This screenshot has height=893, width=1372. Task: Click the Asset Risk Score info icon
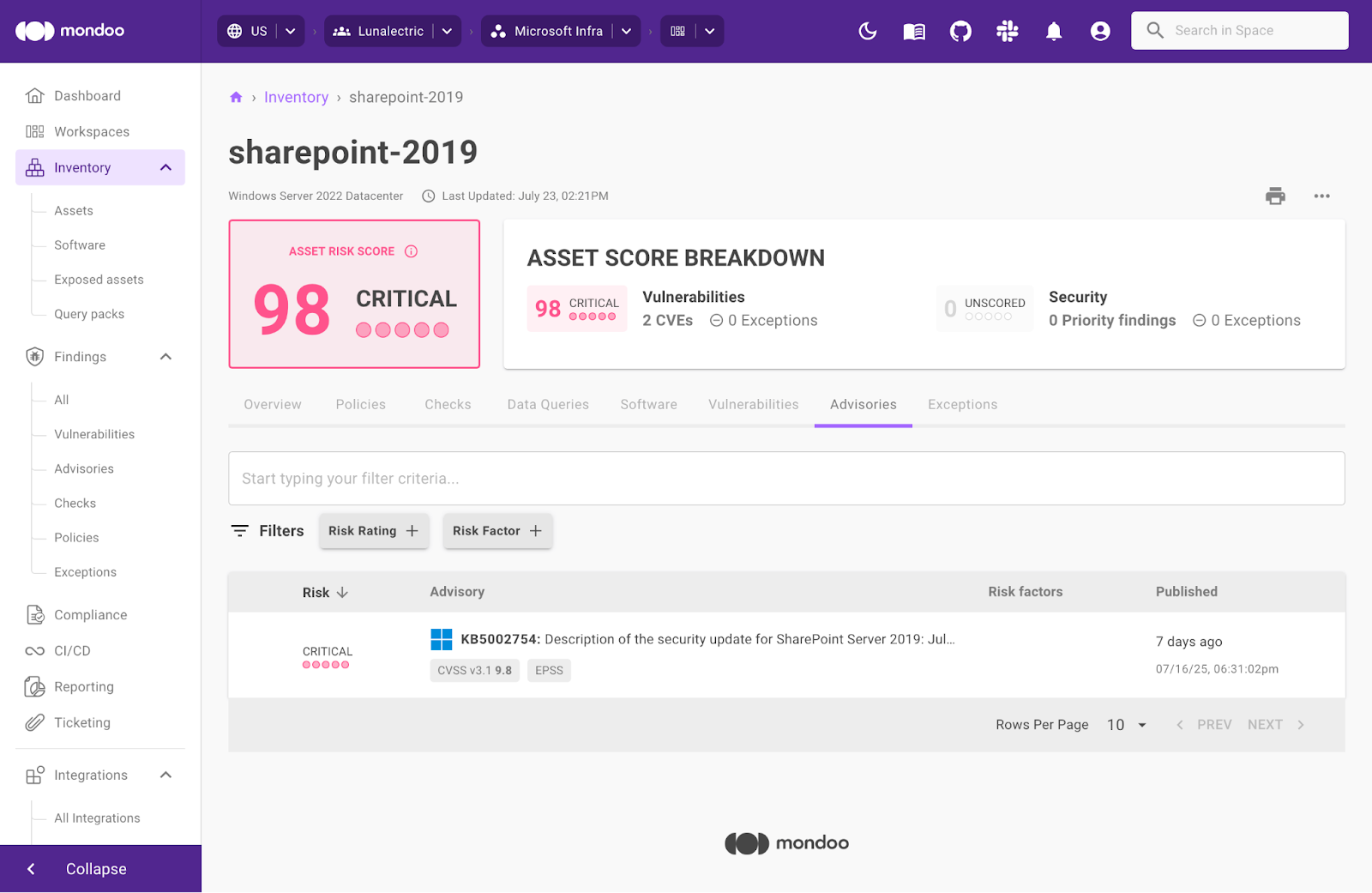pyautogui.click(x=412, y=251)
